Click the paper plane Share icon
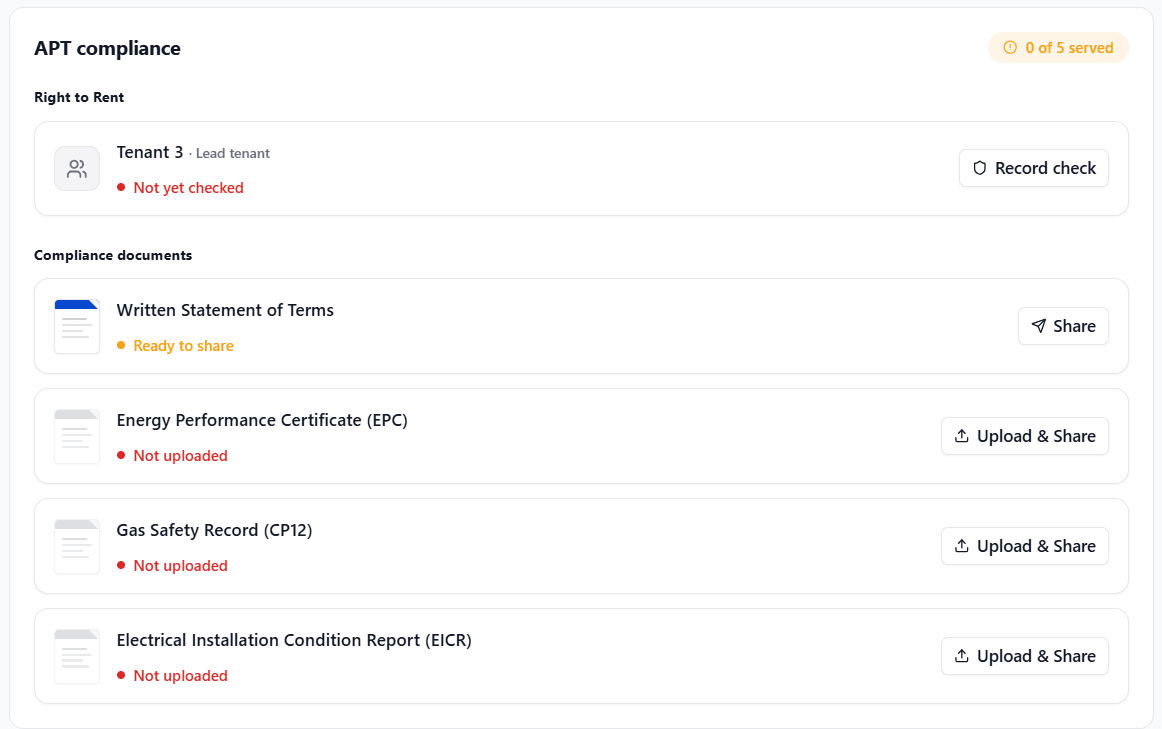The width and height of the screenshot is (1162, 729). 1039,326
